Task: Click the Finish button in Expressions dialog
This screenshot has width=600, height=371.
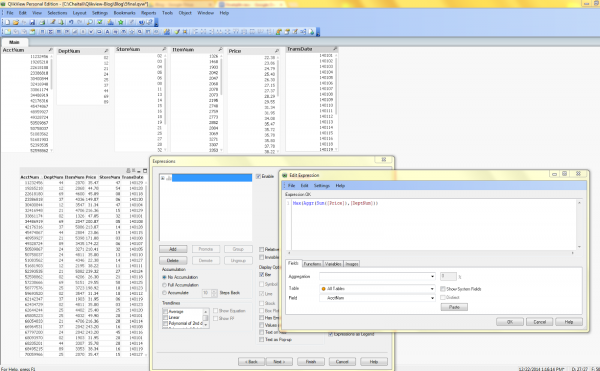Action: coord(311,361)
